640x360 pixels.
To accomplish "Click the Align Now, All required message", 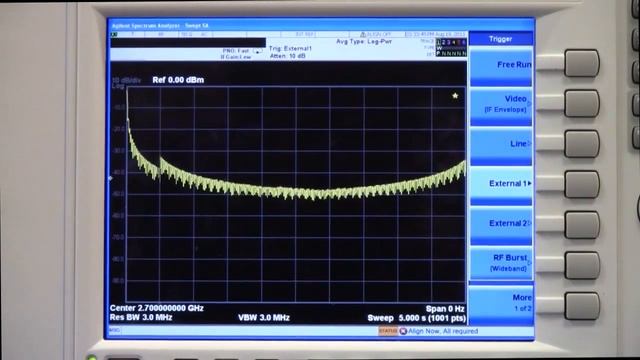I will (443, 331).
